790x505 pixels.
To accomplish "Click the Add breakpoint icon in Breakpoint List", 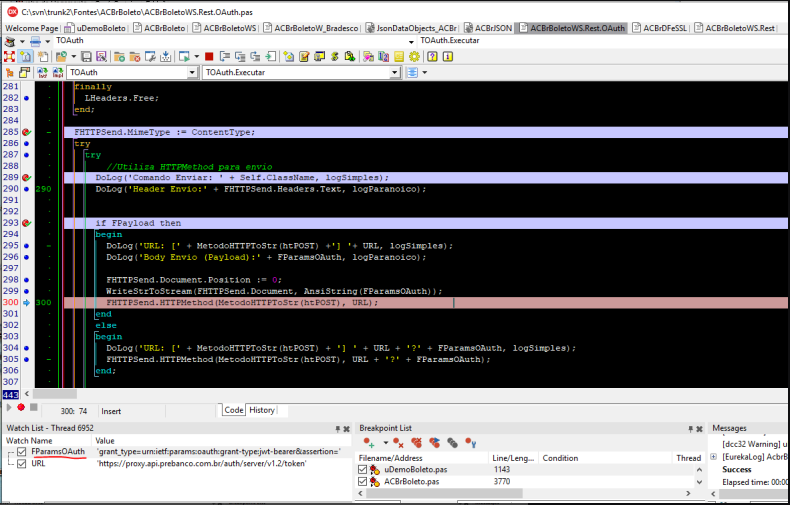I will point(369,443).
